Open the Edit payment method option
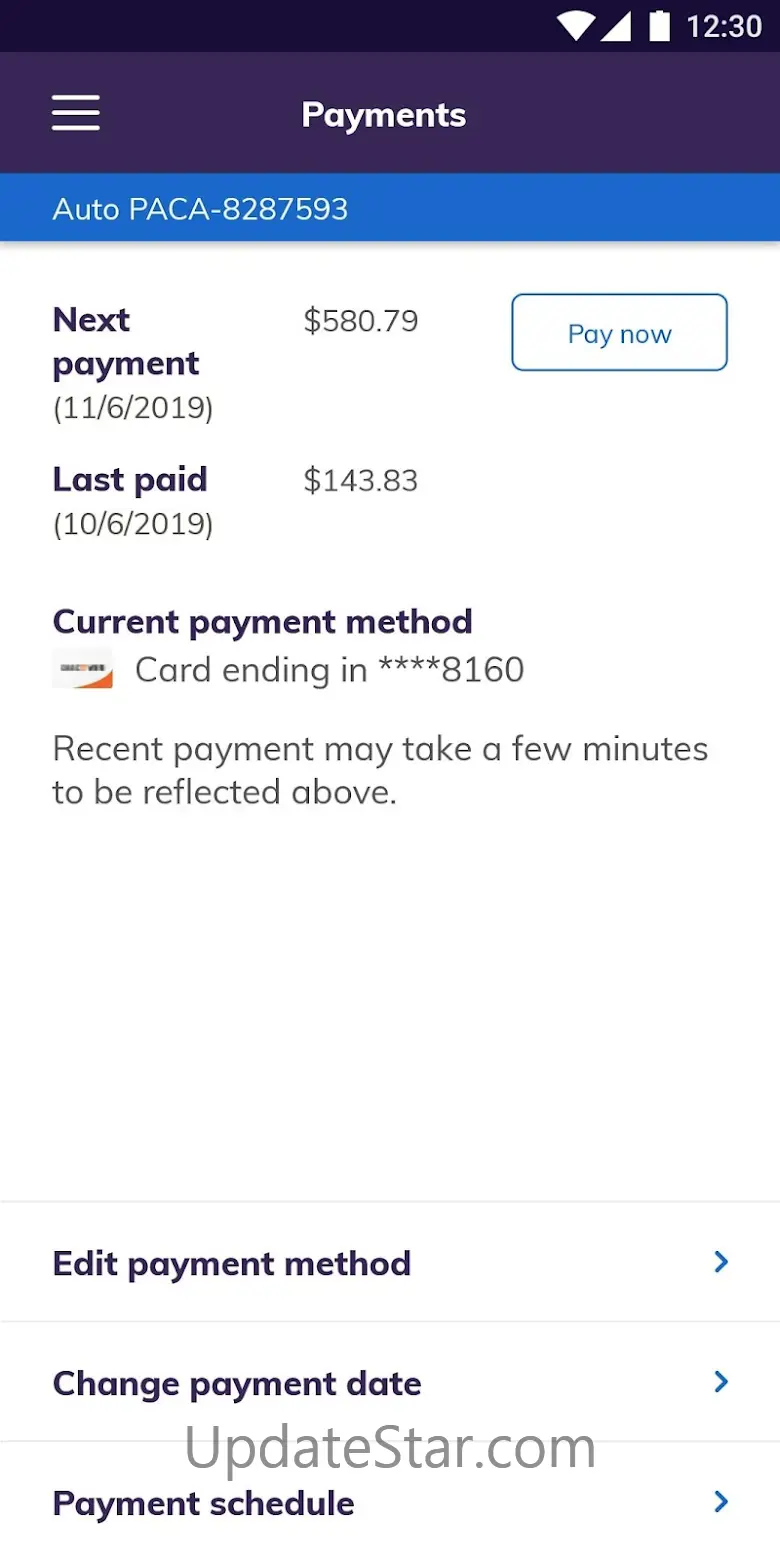Image resolution: width=780 pixels, height=1560 pixels. pos(232,1263)
